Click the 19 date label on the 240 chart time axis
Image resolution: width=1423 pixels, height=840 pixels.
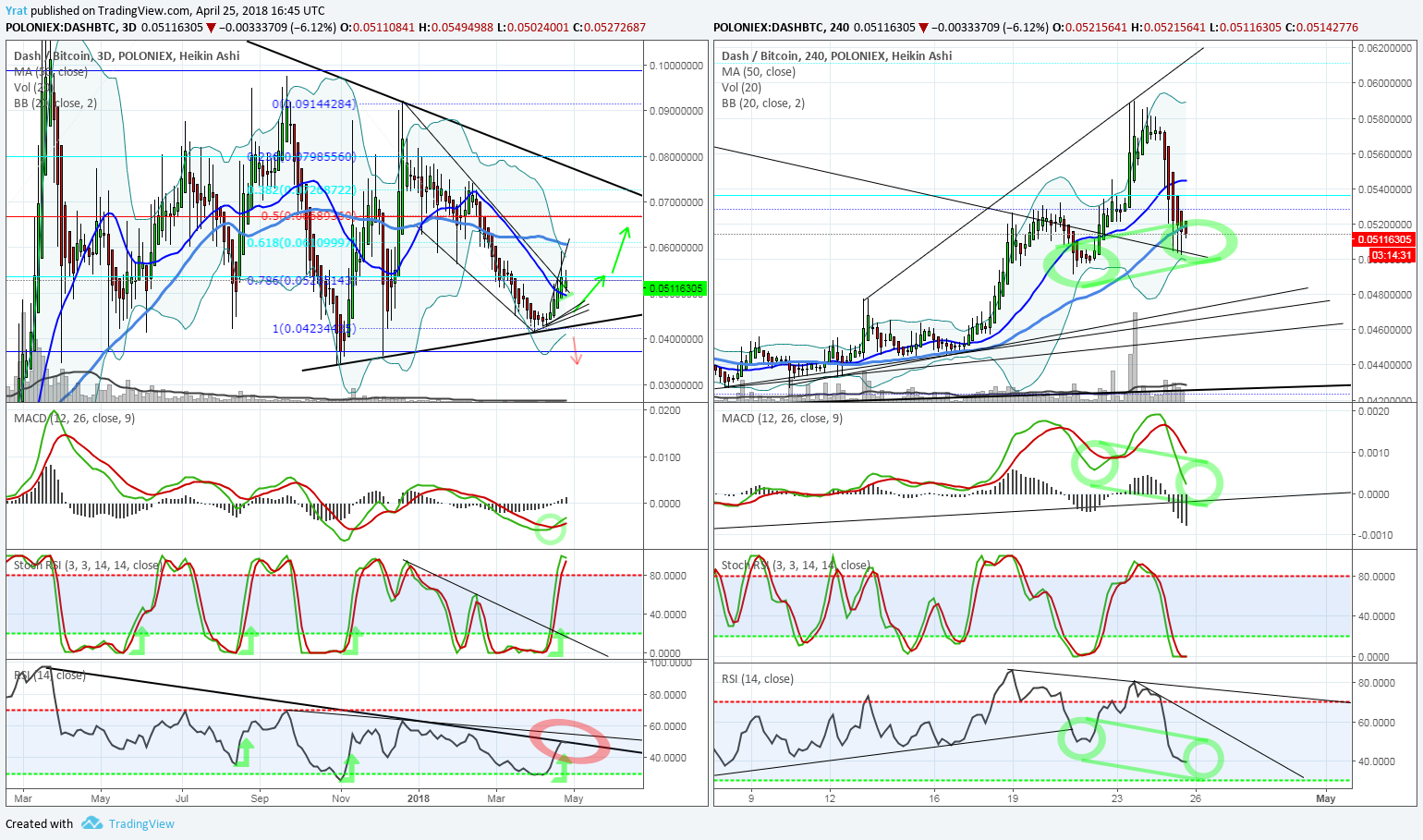[1013, 798]
